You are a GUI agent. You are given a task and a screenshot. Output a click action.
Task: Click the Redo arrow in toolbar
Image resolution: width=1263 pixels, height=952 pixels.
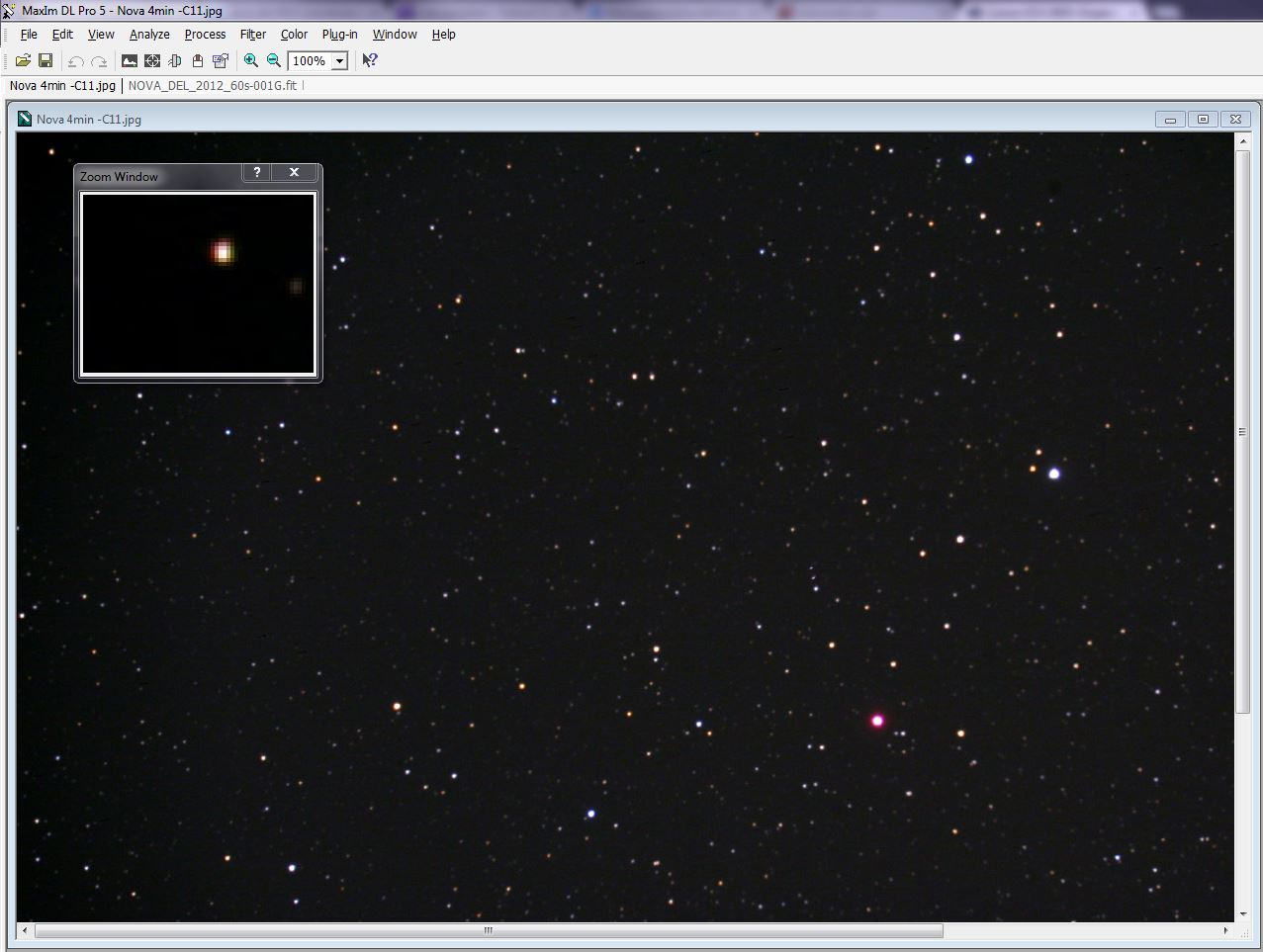click(x=99, y=61)
